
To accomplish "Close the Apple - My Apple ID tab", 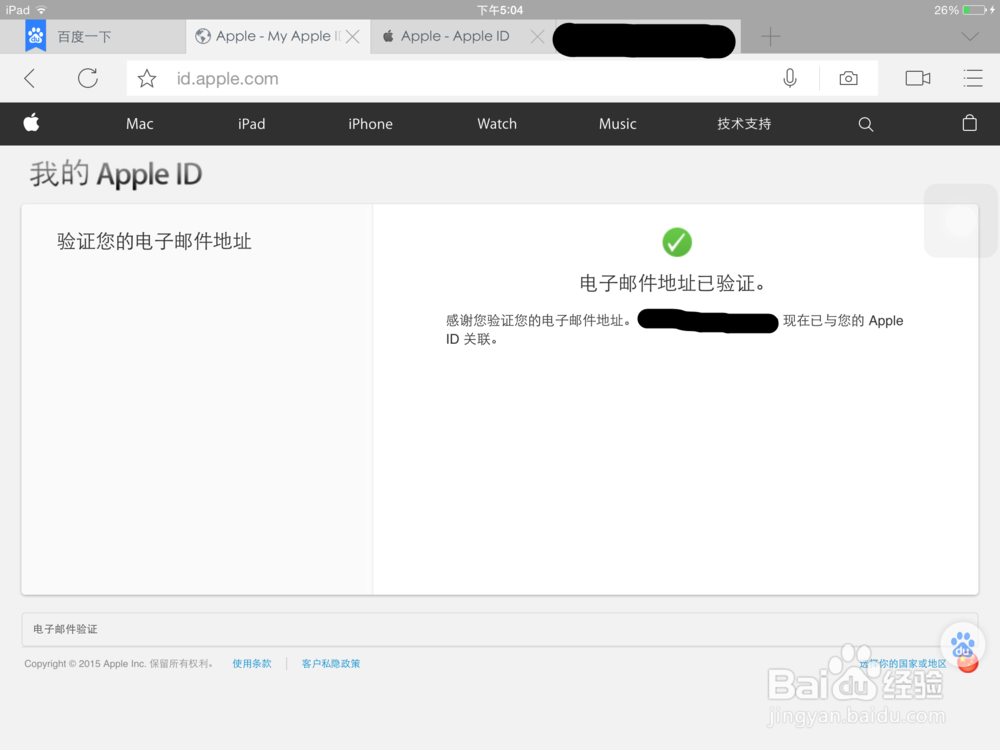I will 353,37.
